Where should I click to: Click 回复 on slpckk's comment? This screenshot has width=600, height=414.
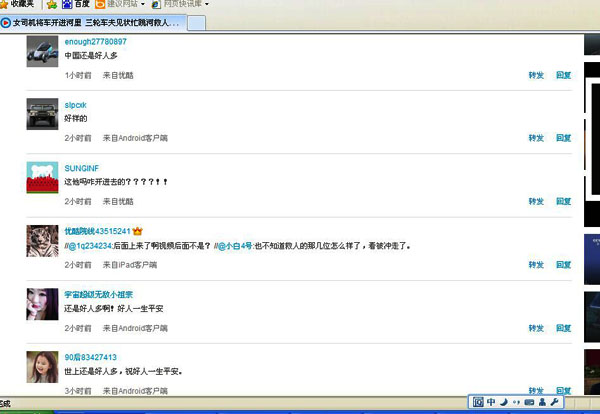tap(564, 138)
